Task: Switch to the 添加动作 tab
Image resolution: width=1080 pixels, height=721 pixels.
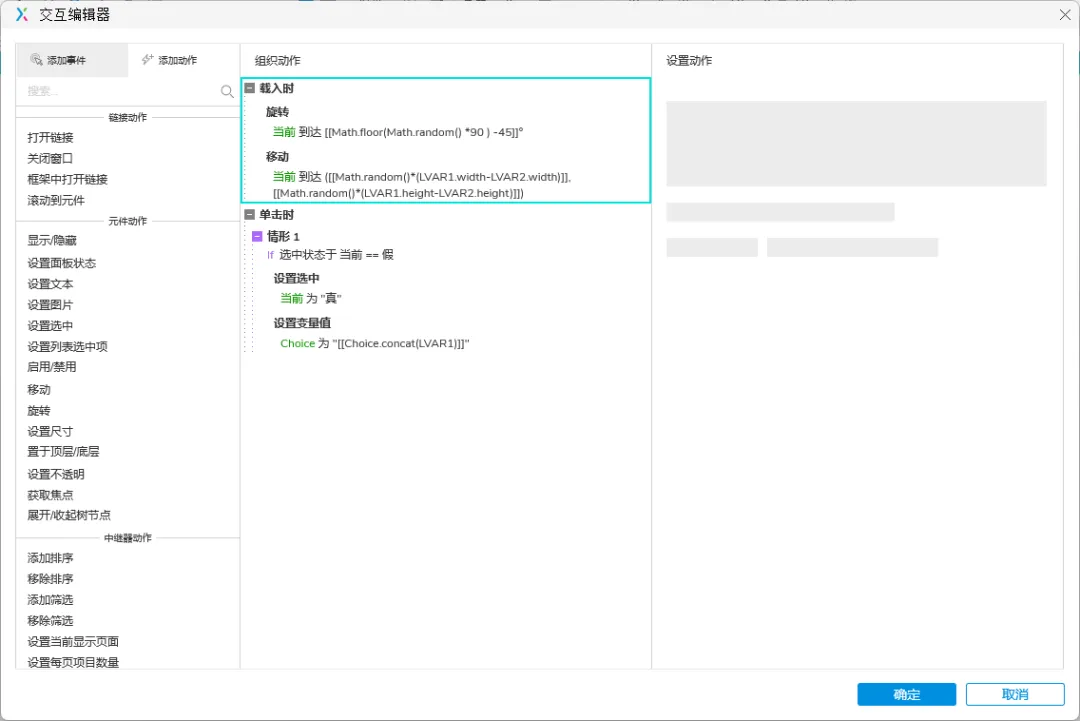Action: coord(169,60)
